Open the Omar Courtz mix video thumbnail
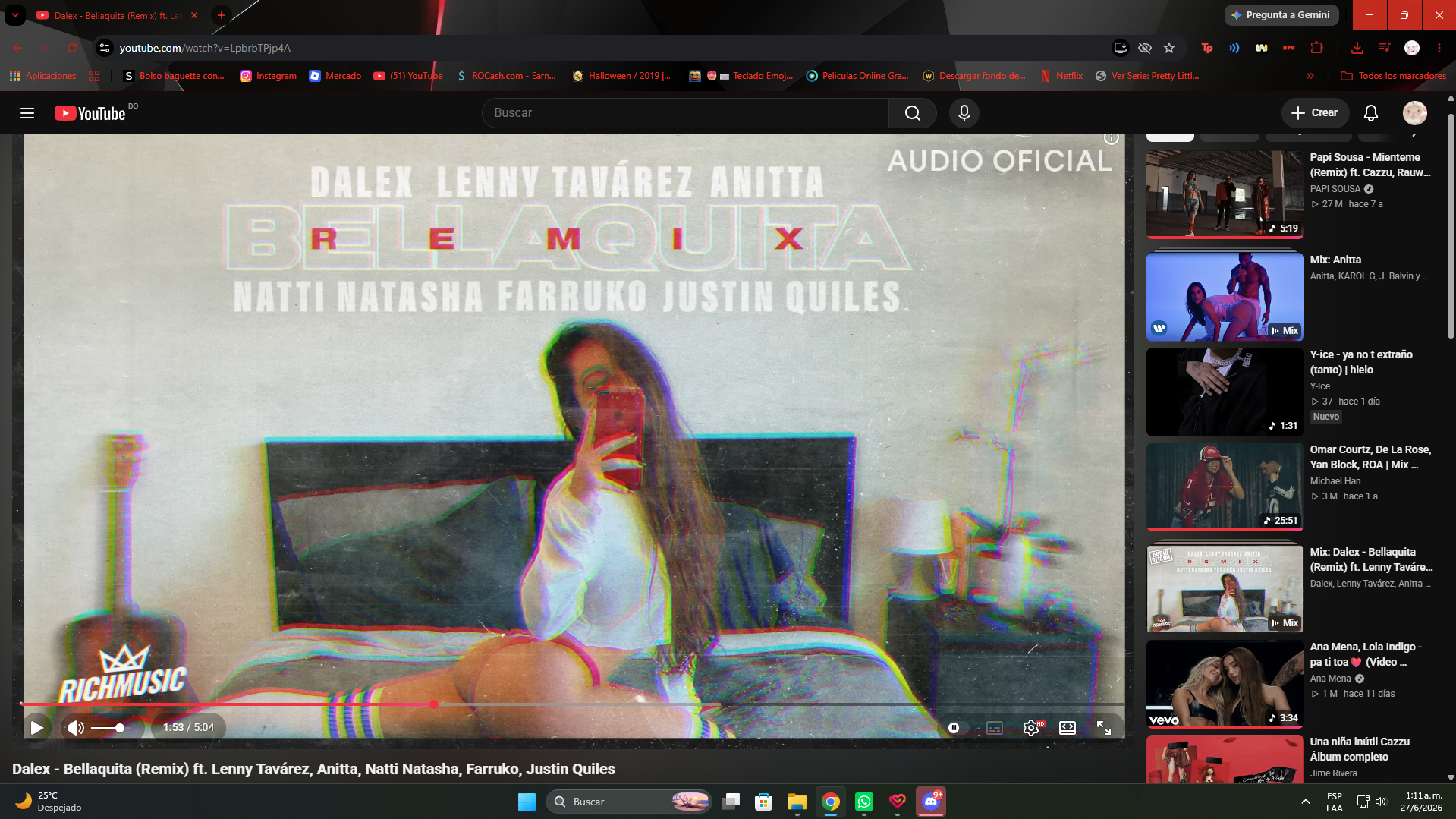This screenshot has width=1456, height=819. [x=1225, y=486]
